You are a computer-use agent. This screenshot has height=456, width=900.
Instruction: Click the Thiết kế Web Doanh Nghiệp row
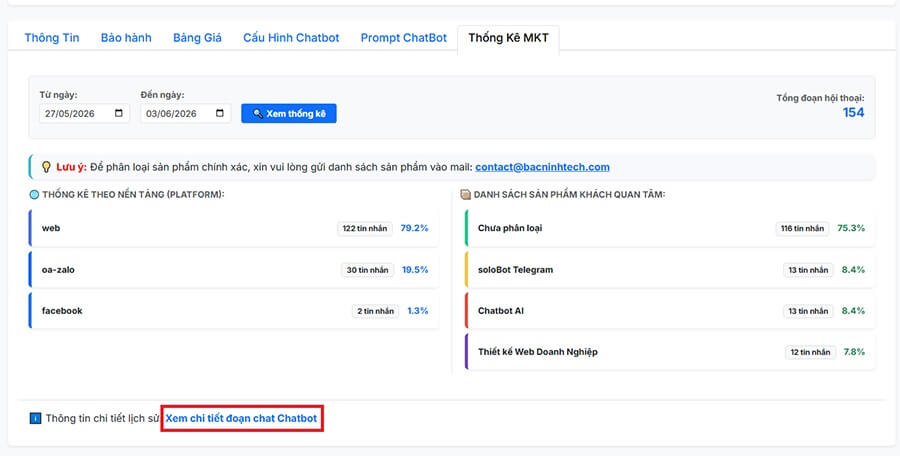pyautogui.click(x=670, y=351)
